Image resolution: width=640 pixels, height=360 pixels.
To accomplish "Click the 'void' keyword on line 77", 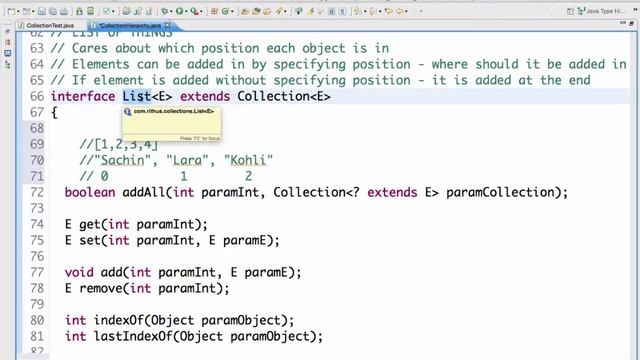I will (x=79, y=272).
